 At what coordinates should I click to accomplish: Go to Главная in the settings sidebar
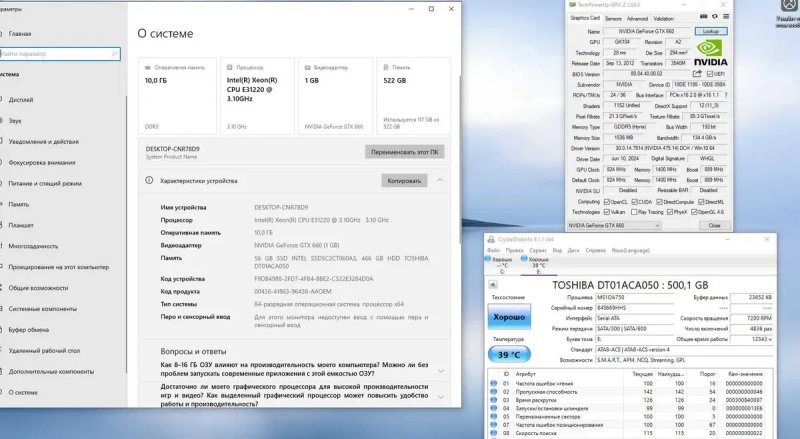point(19,34)
